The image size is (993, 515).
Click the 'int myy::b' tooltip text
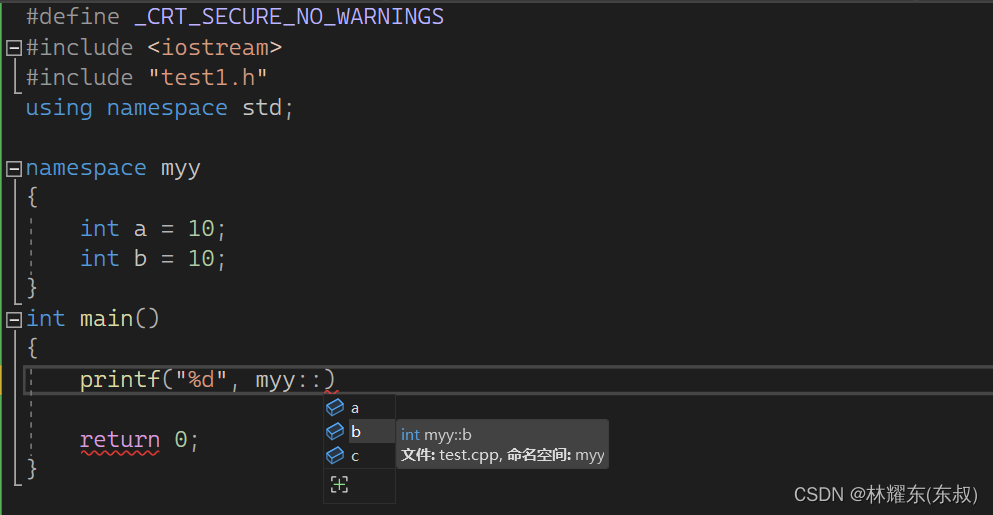[x=436, y=435]
